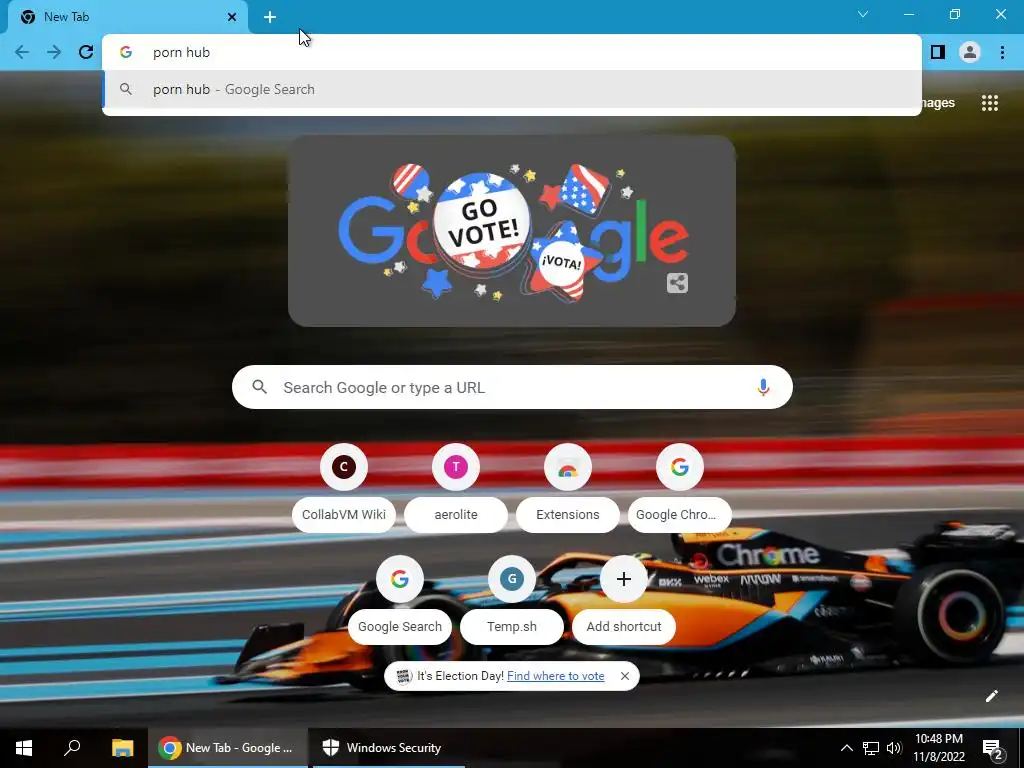1024x768 pixels.
Task: Open the notification center icon
Action: [x=993, y=748]
